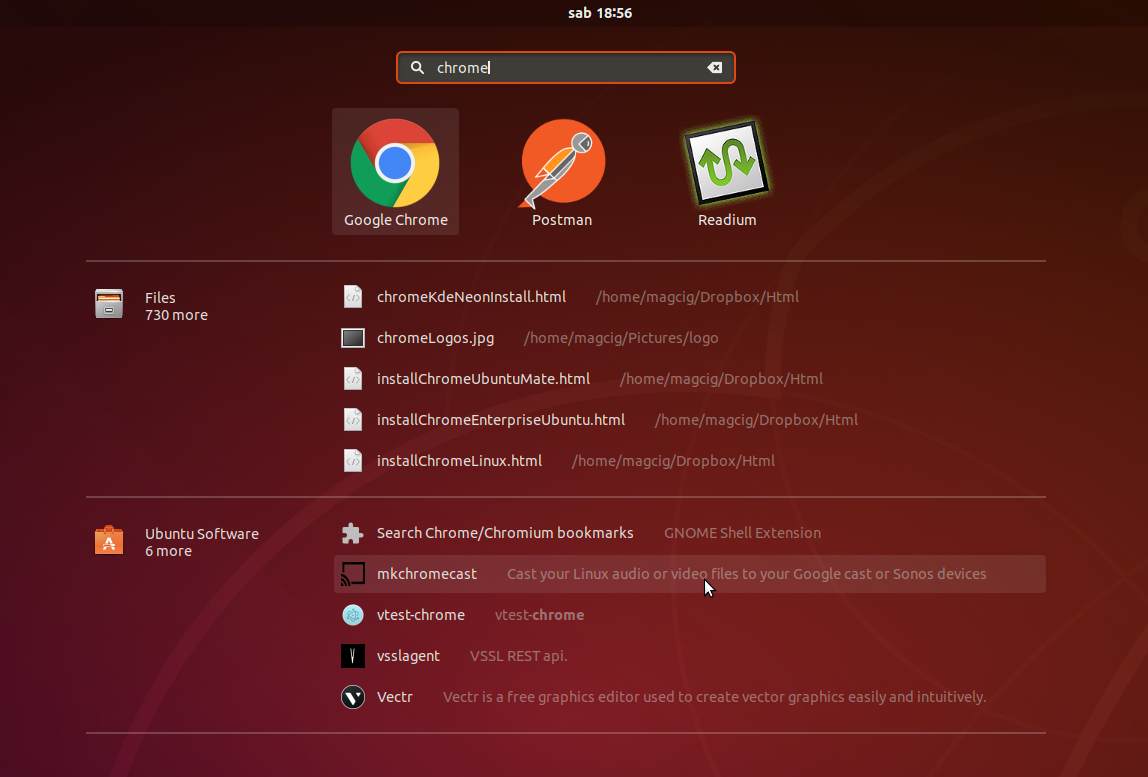Viewport: 1148px width, 777px height.
Task: Click the Readium label text
Action: pos(726,220)
